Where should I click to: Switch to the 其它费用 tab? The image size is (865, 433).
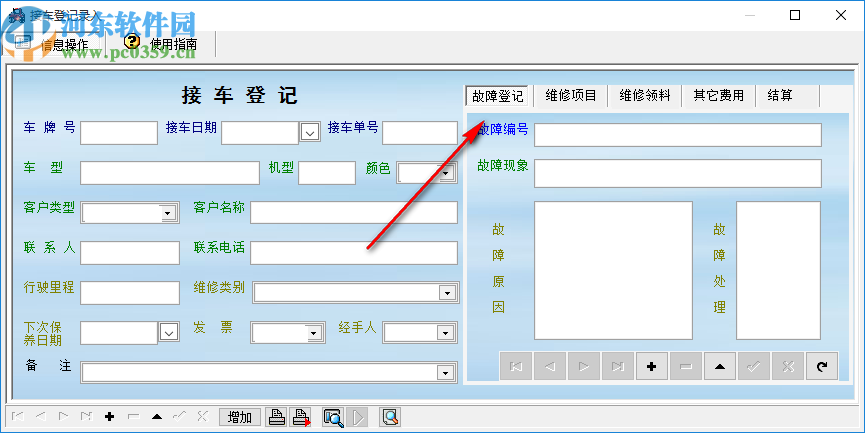click(718, 95)
